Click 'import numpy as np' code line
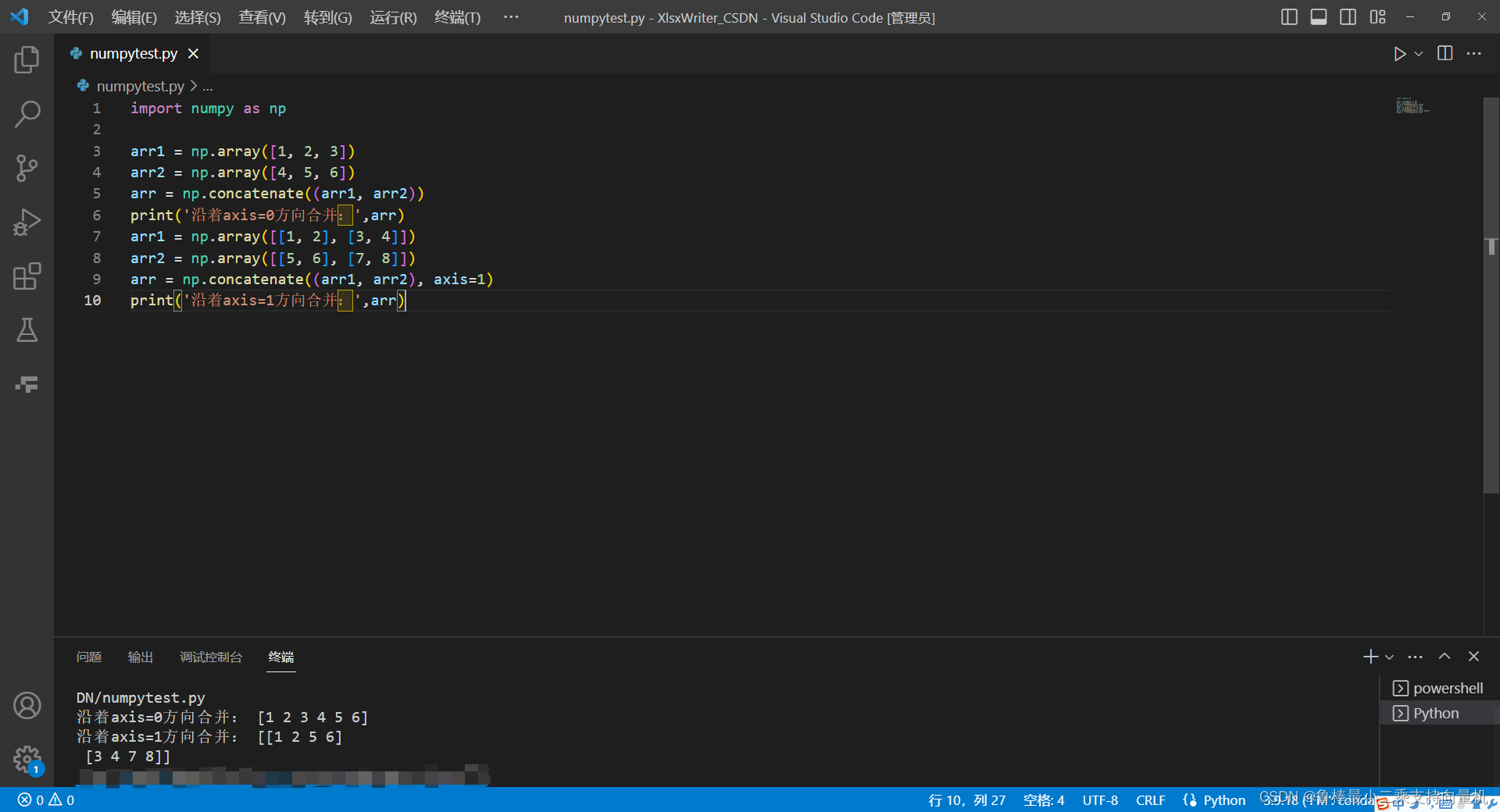Screen dimensions: 1500x812 coord(208,108)
